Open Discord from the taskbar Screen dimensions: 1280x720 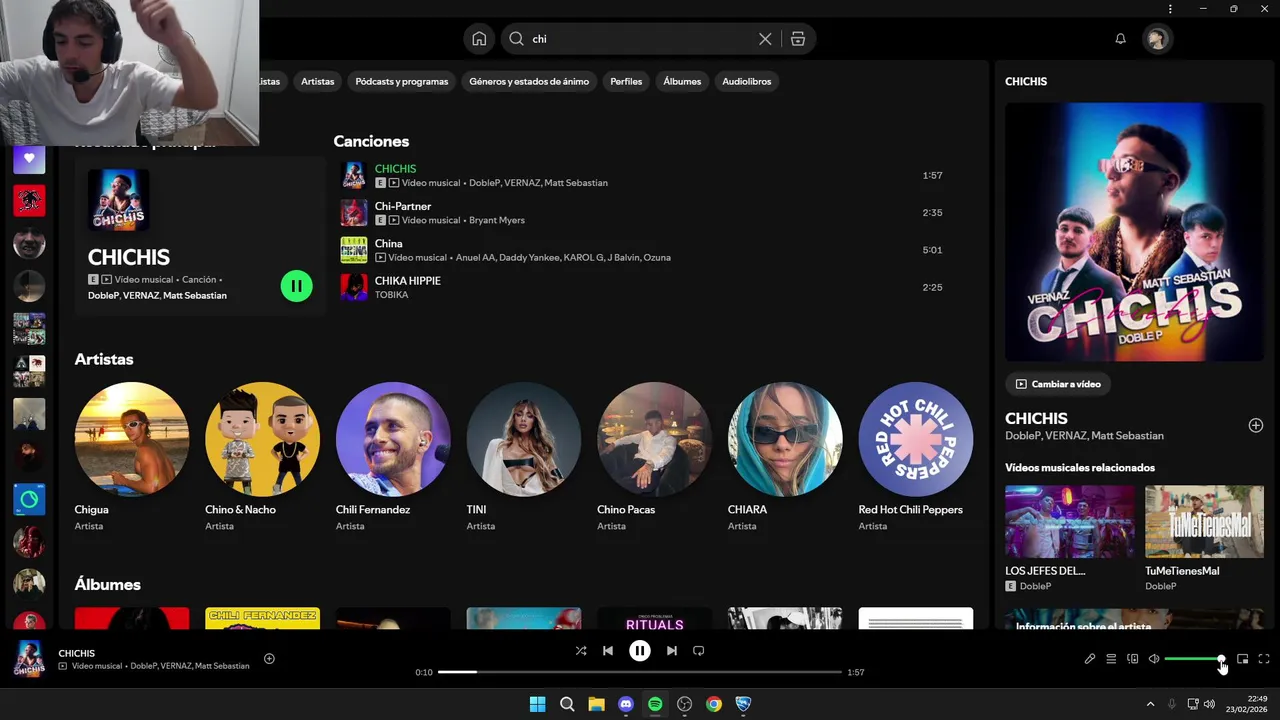click(626, 704)
